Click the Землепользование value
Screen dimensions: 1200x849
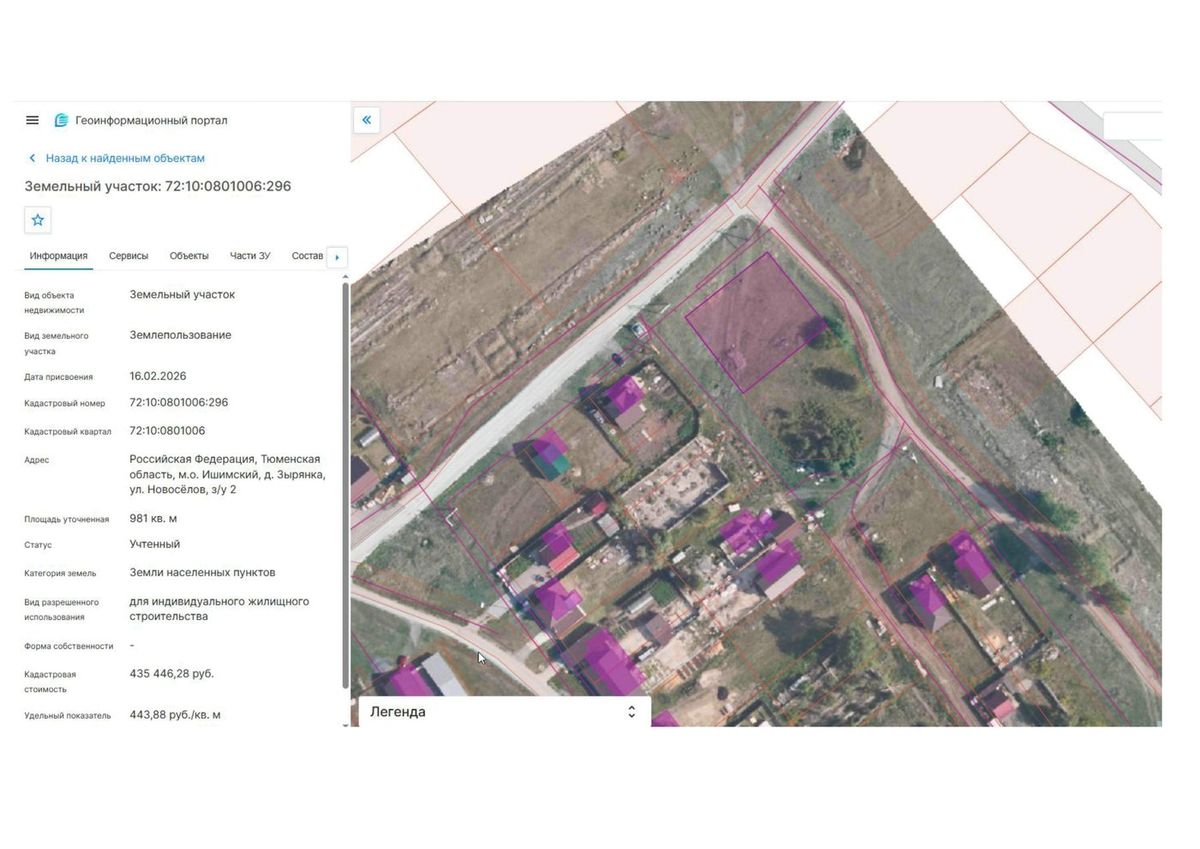180,335
